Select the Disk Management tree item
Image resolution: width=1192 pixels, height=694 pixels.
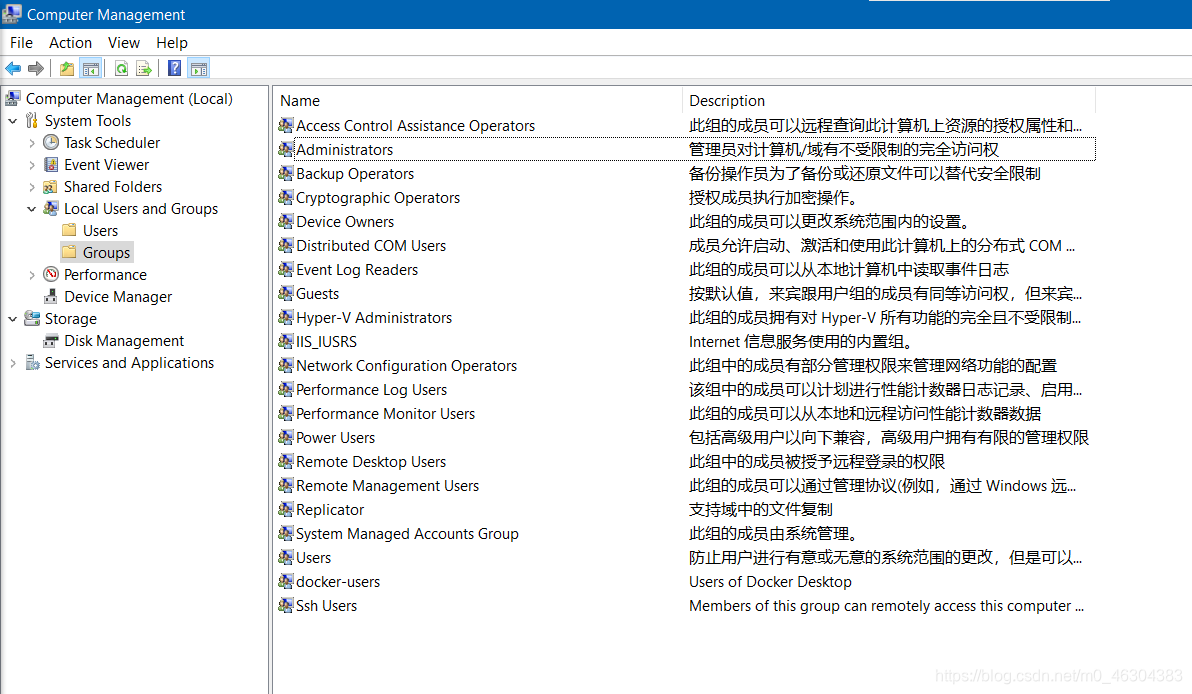tap(124, 341)
